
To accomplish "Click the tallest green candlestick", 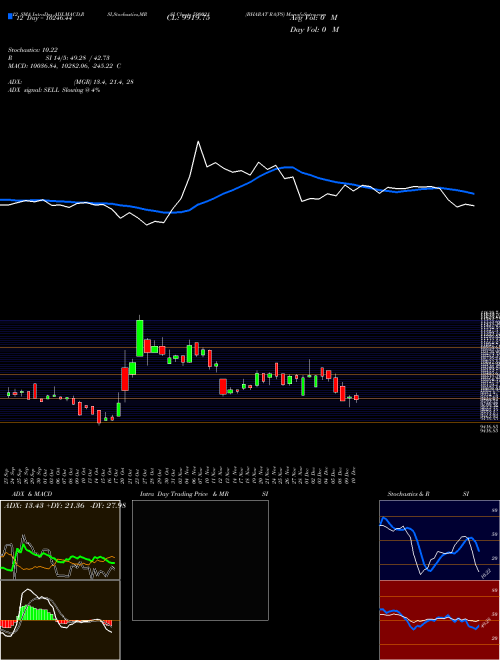I will coord(139,338).
